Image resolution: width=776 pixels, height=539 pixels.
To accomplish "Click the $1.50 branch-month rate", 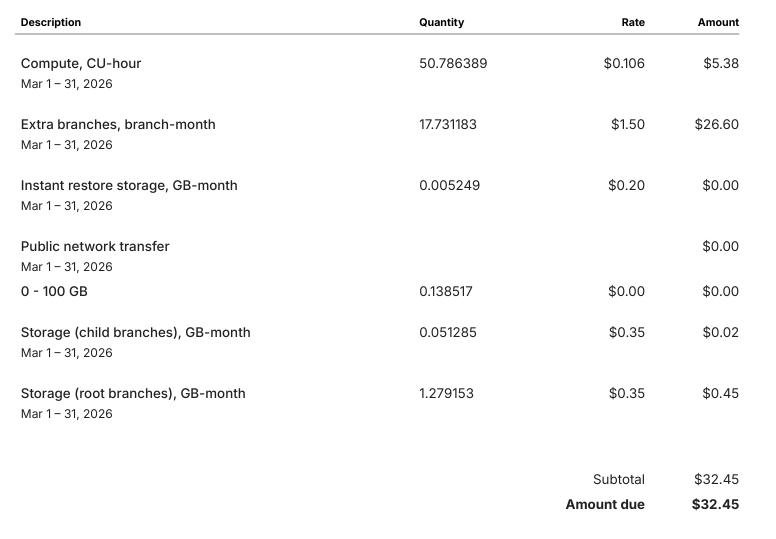I will pyautogui.click(x=627, y=124).
